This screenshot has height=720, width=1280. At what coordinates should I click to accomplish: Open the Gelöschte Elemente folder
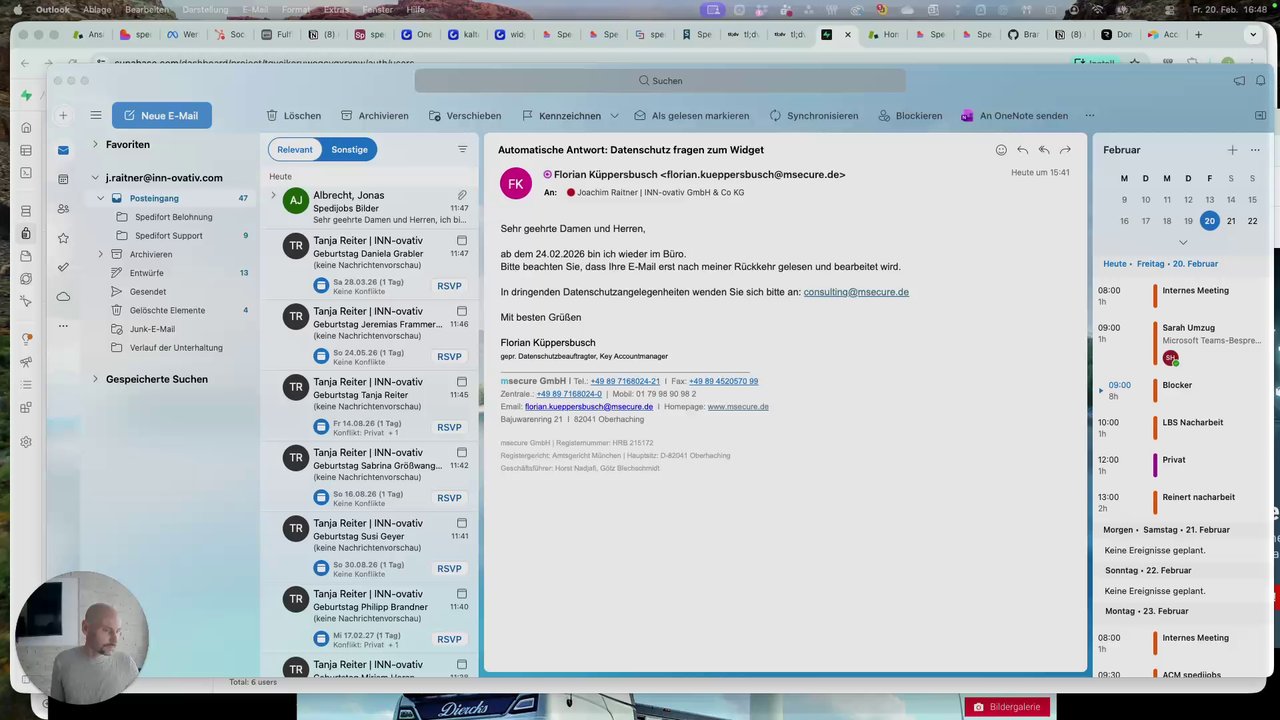(x=167, y=310)
